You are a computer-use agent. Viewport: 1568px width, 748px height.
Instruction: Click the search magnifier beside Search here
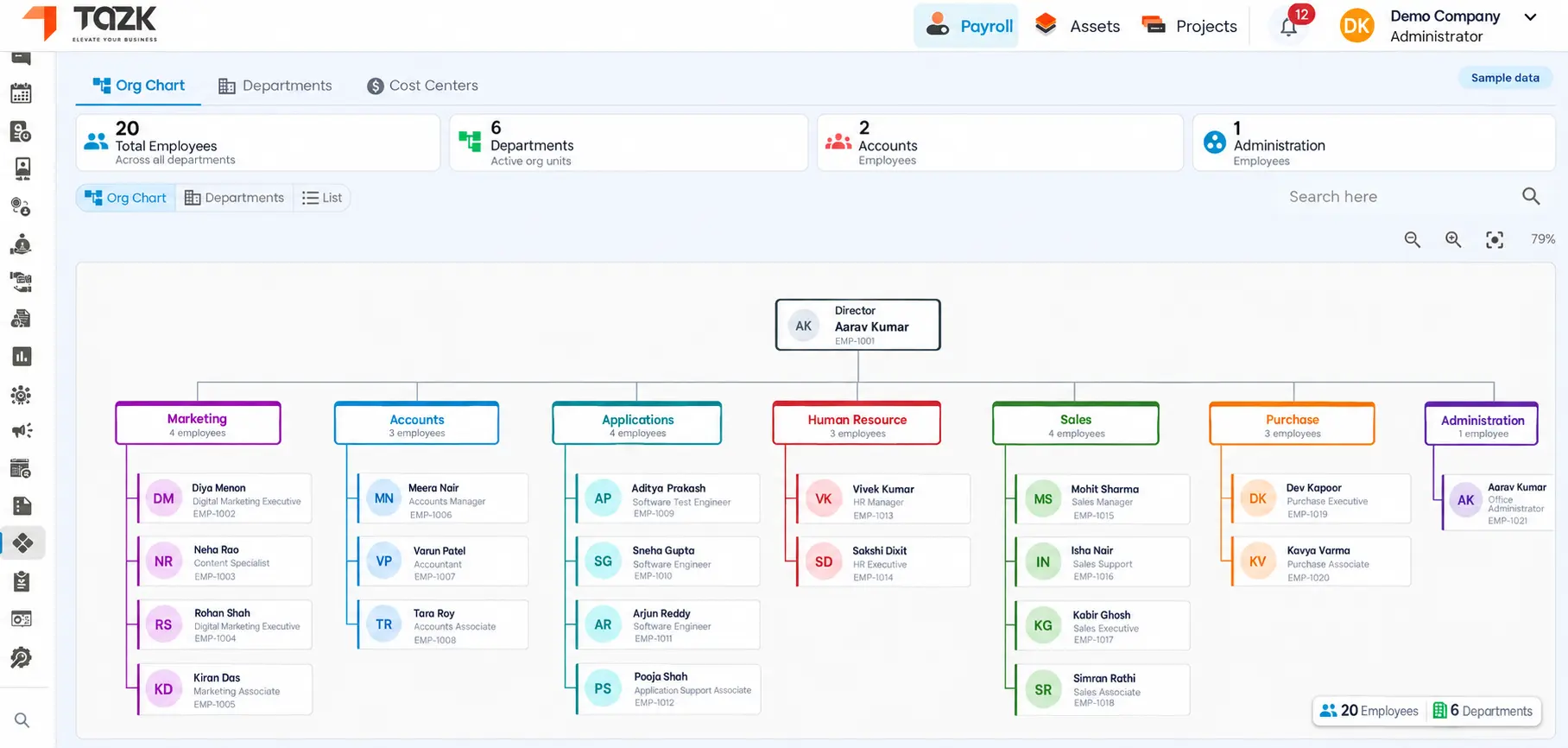(1531, 196)
